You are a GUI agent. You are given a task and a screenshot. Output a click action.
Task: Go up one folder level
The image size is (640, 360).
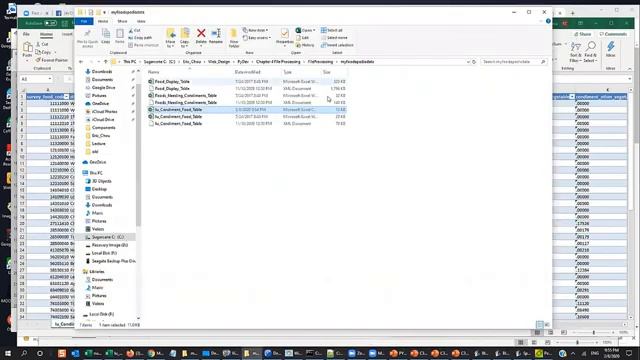(105, 62)
